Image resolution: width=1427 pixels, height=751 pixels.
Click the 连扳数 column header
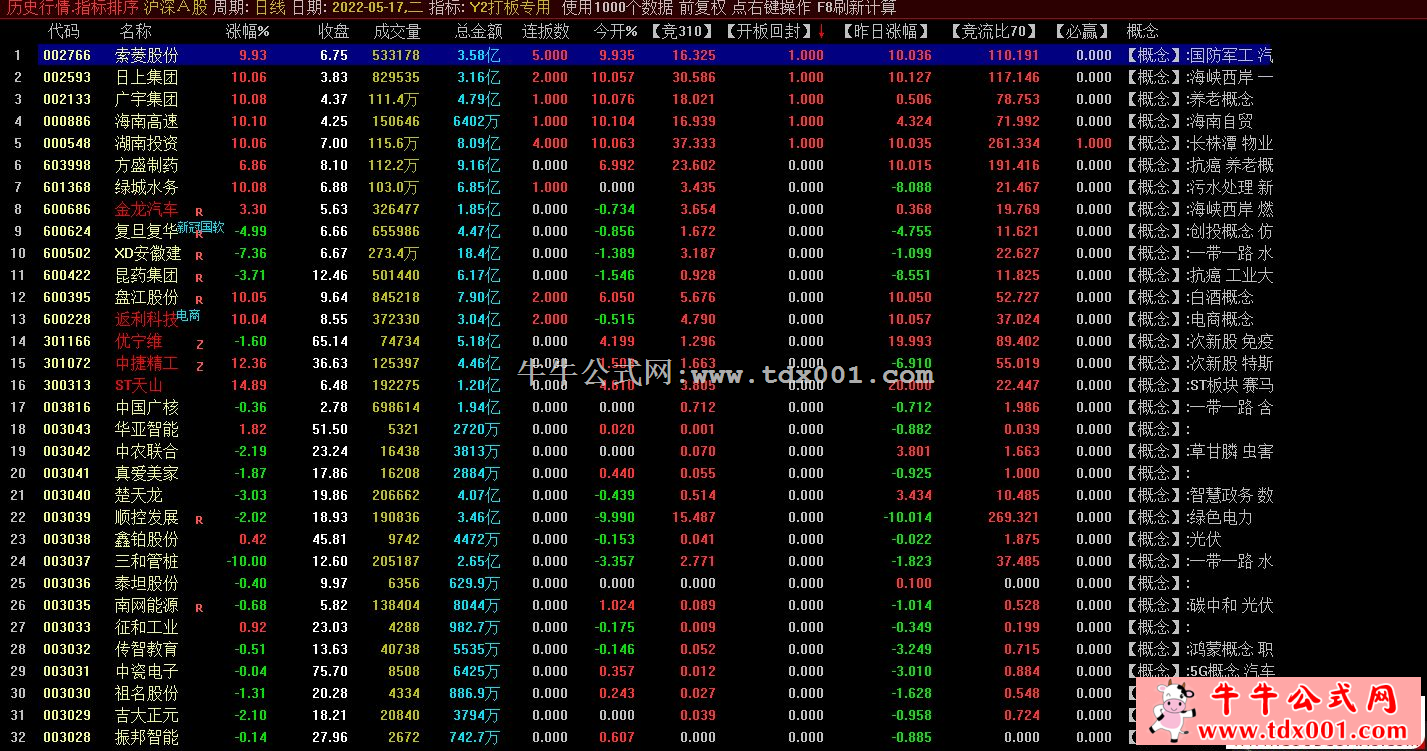point(546,31)
